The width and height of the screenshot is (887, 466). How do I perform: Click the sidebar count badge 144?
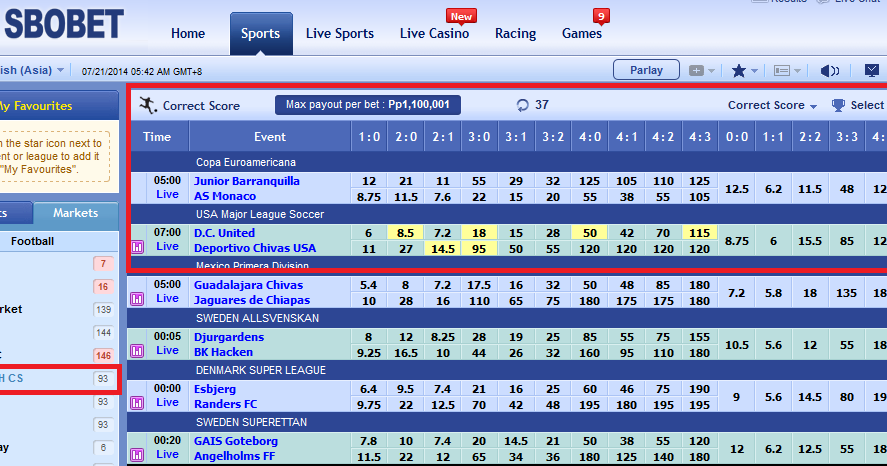pyautogui.click(x=103, y=333)
